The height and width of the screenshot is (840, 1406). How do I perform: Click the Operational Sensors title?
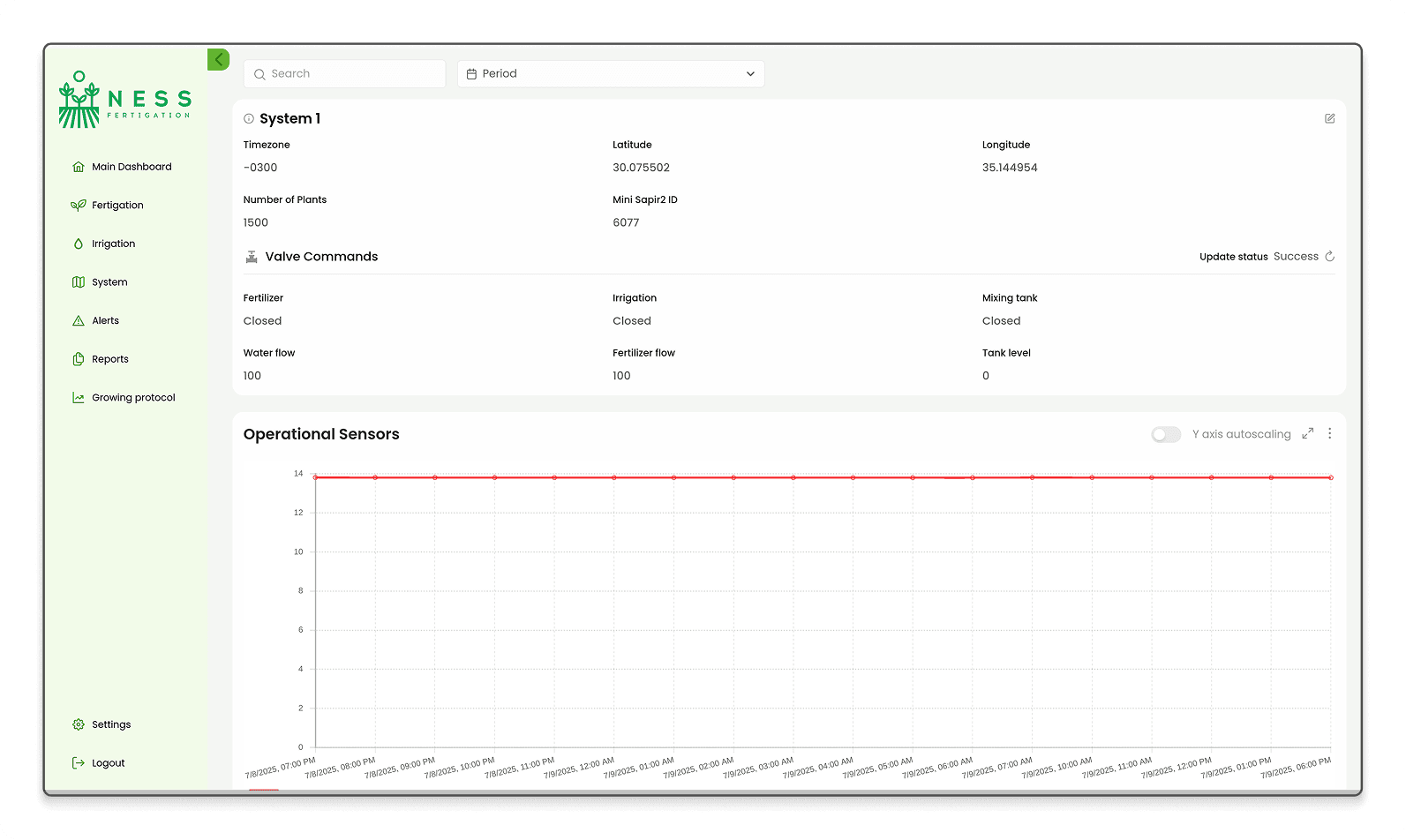tap(321, 434)
